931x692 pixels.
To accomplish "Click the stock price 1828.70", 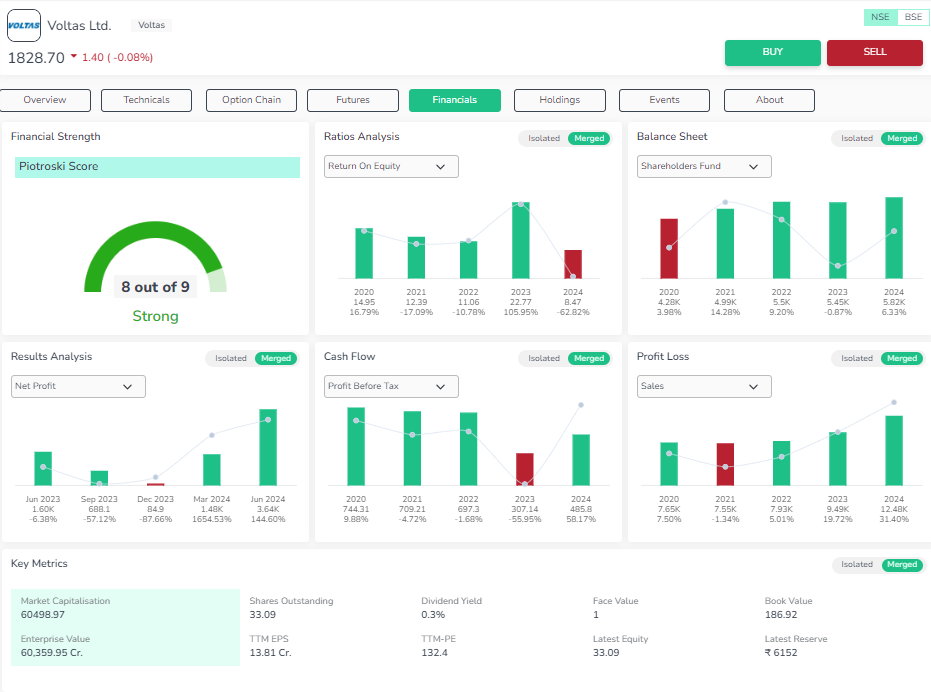I will [x=36, y=58].
